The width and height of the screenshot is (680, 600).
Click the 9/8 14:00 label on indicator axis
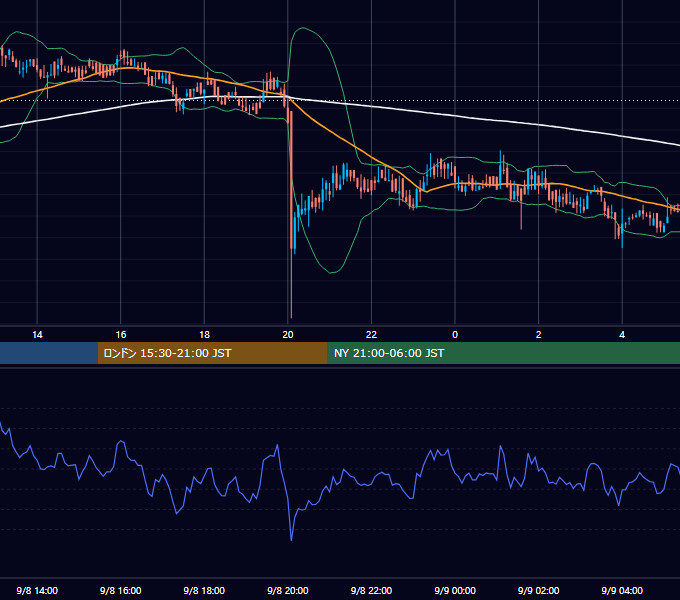point(37,590)
